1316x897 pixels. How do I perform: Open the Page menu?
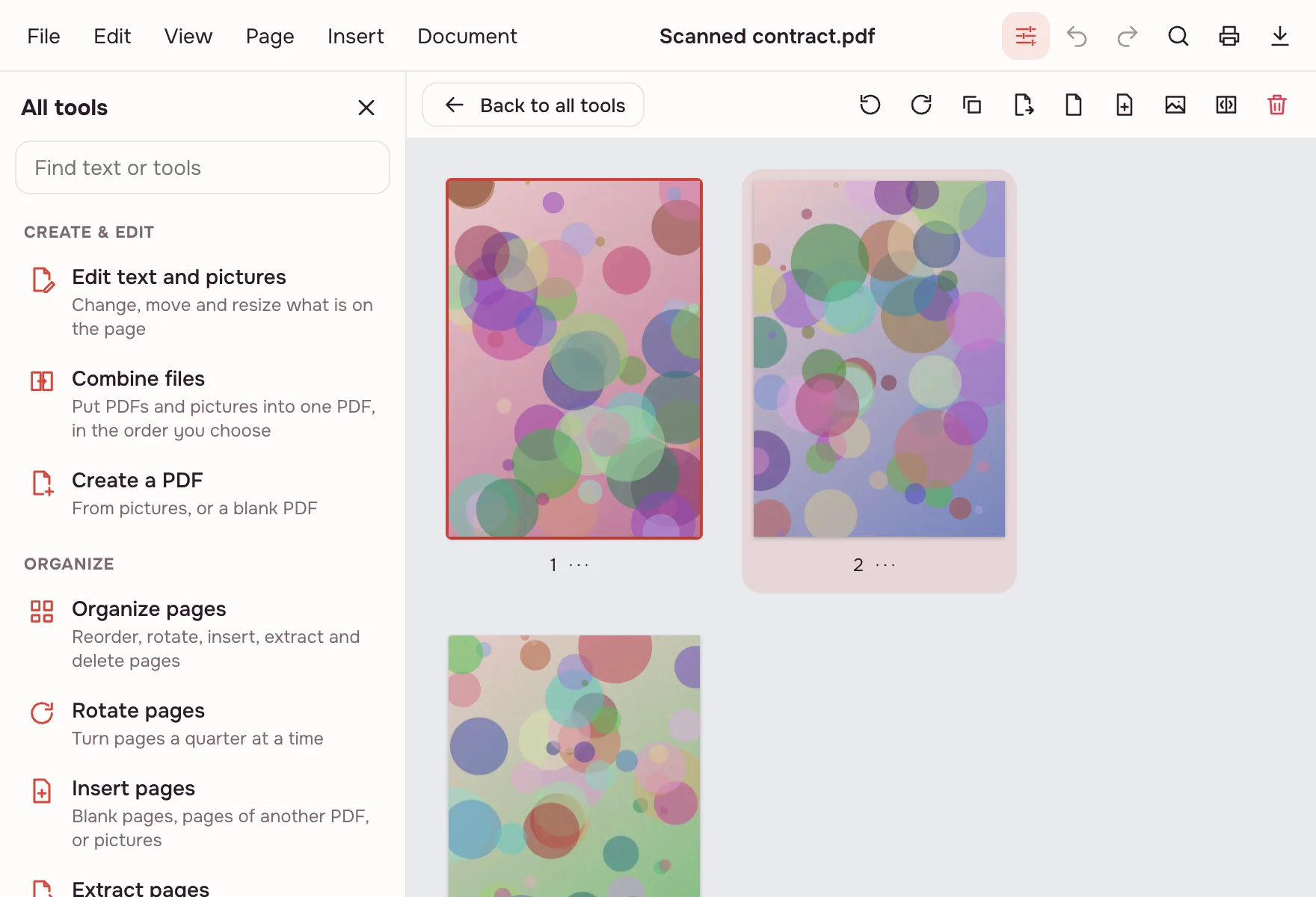270,36
